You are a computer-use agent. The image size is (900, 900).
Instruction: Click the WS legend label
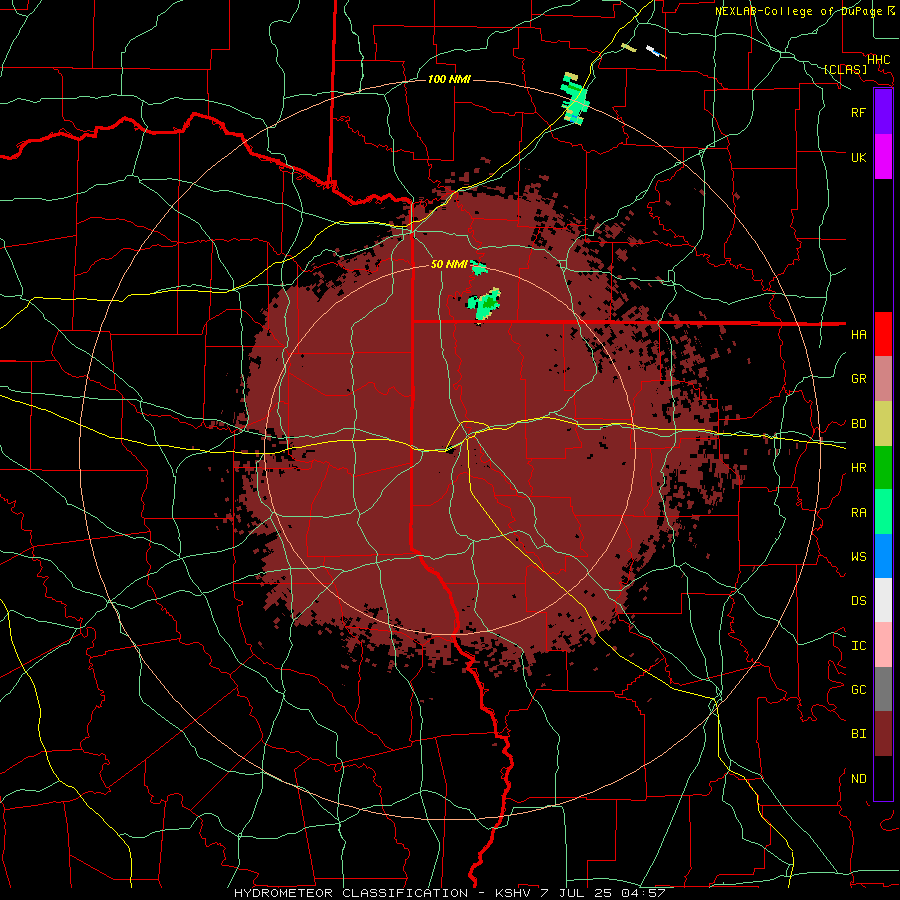click(858, 556)
